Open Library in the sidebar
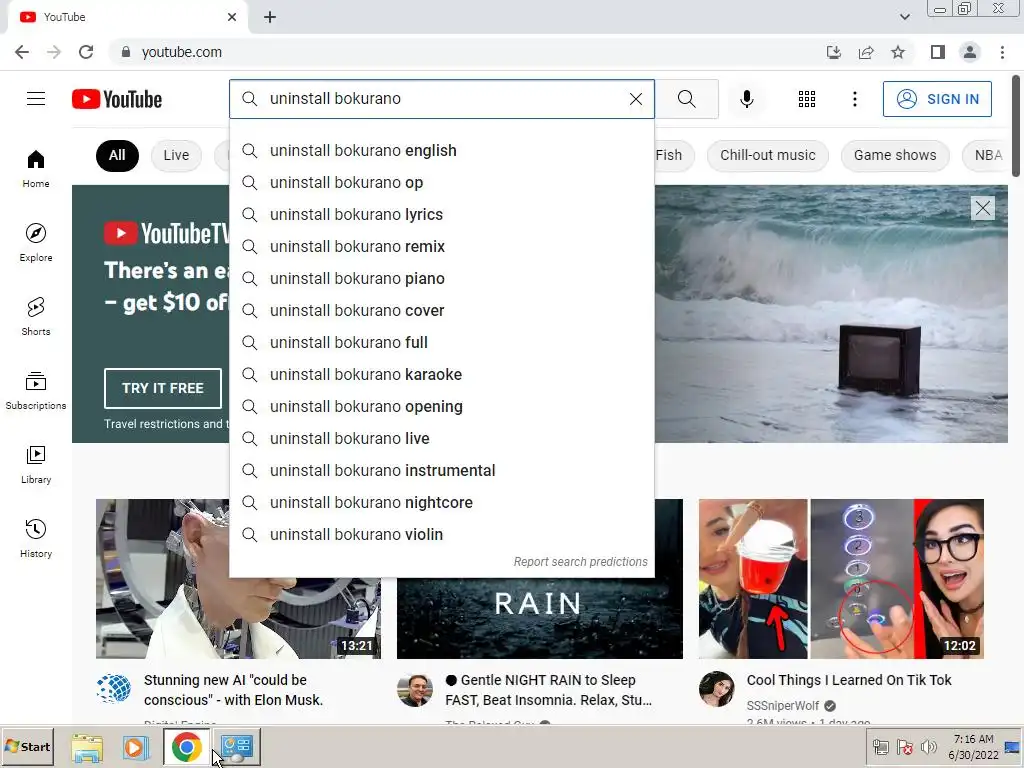Image resolution: width=1024 pixels, height=768 pixels. coord(36,464)
